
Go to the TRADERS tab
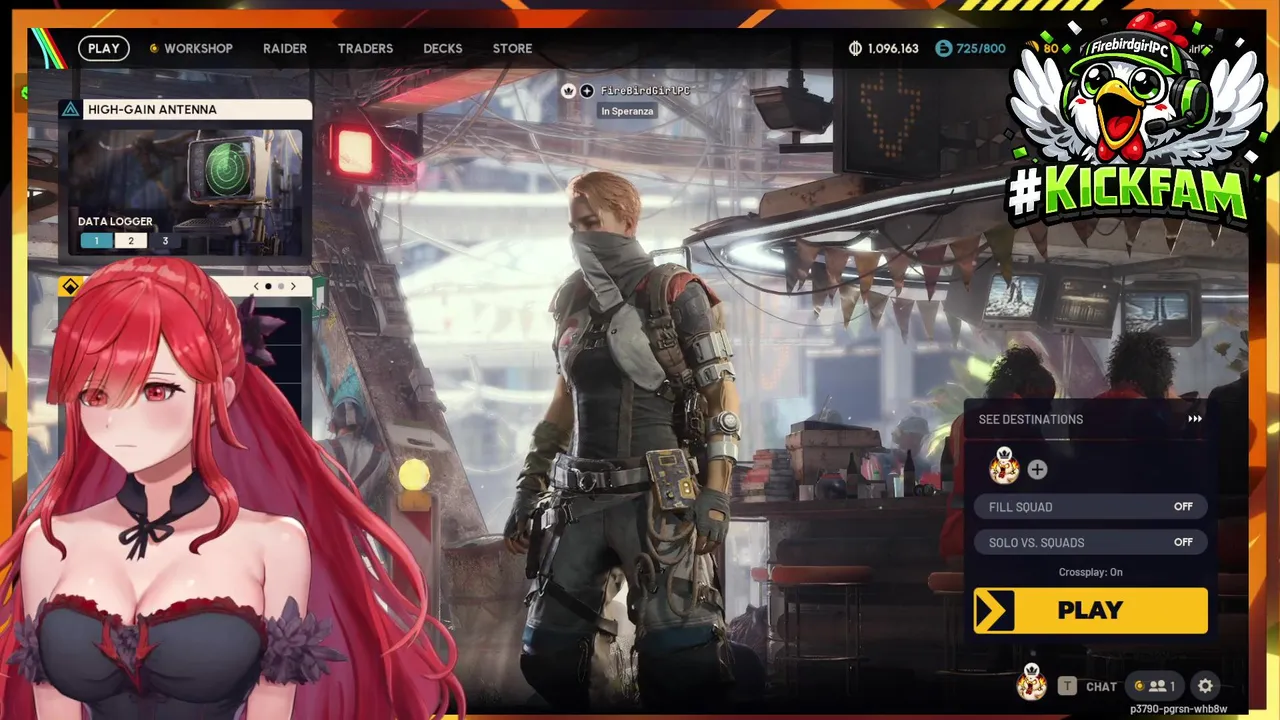tap(365, 48)
